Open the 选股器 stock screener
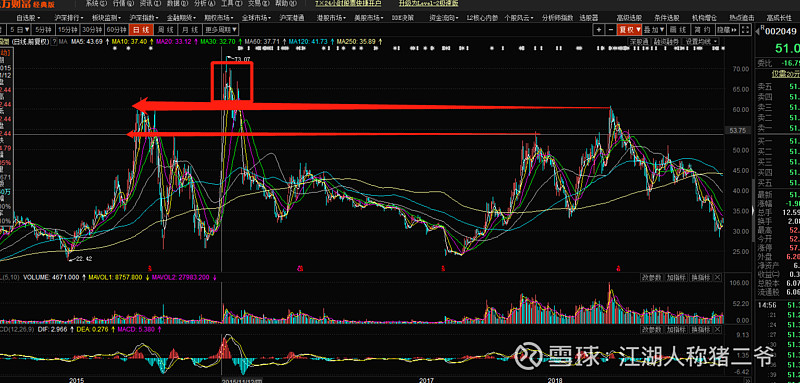Viewport: 800px width, 383px height. [x=588, y=17]
